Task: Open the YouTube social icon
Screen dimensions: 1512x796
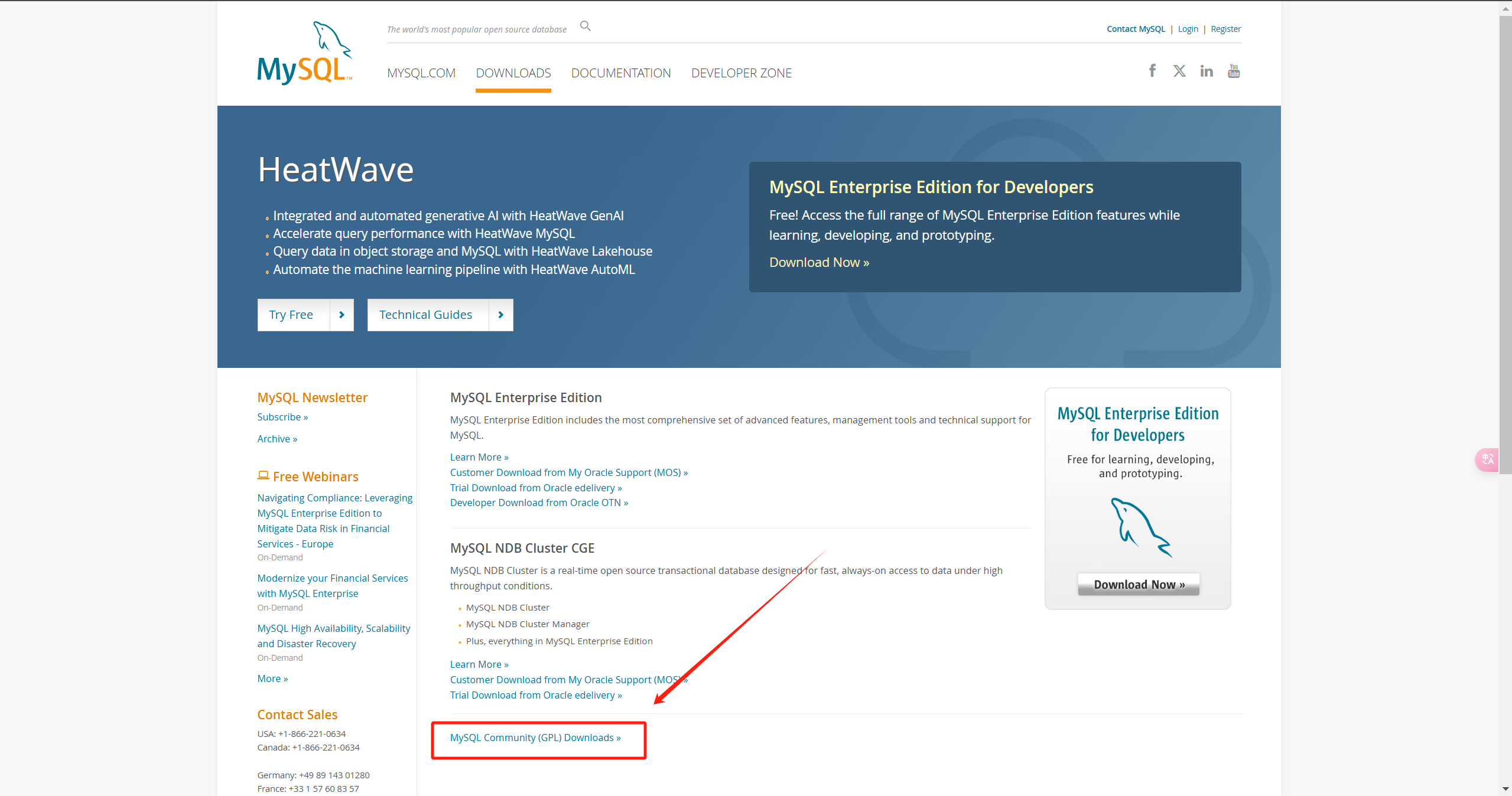Action: pyautogui.click(x=1234, y=71)
